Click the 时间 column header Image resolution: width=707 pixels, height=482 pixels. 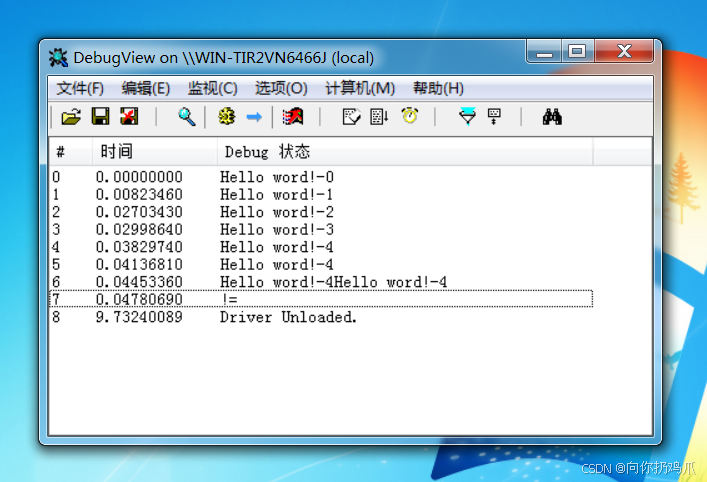point(155,151)
